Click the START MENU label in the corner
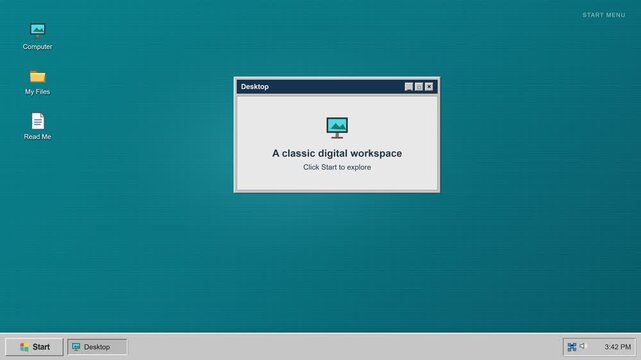 [604, 15]
